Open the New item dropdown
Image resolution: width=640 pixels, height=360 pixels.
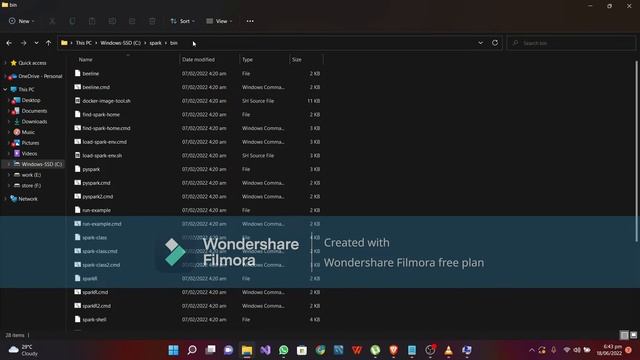point(22,21)
